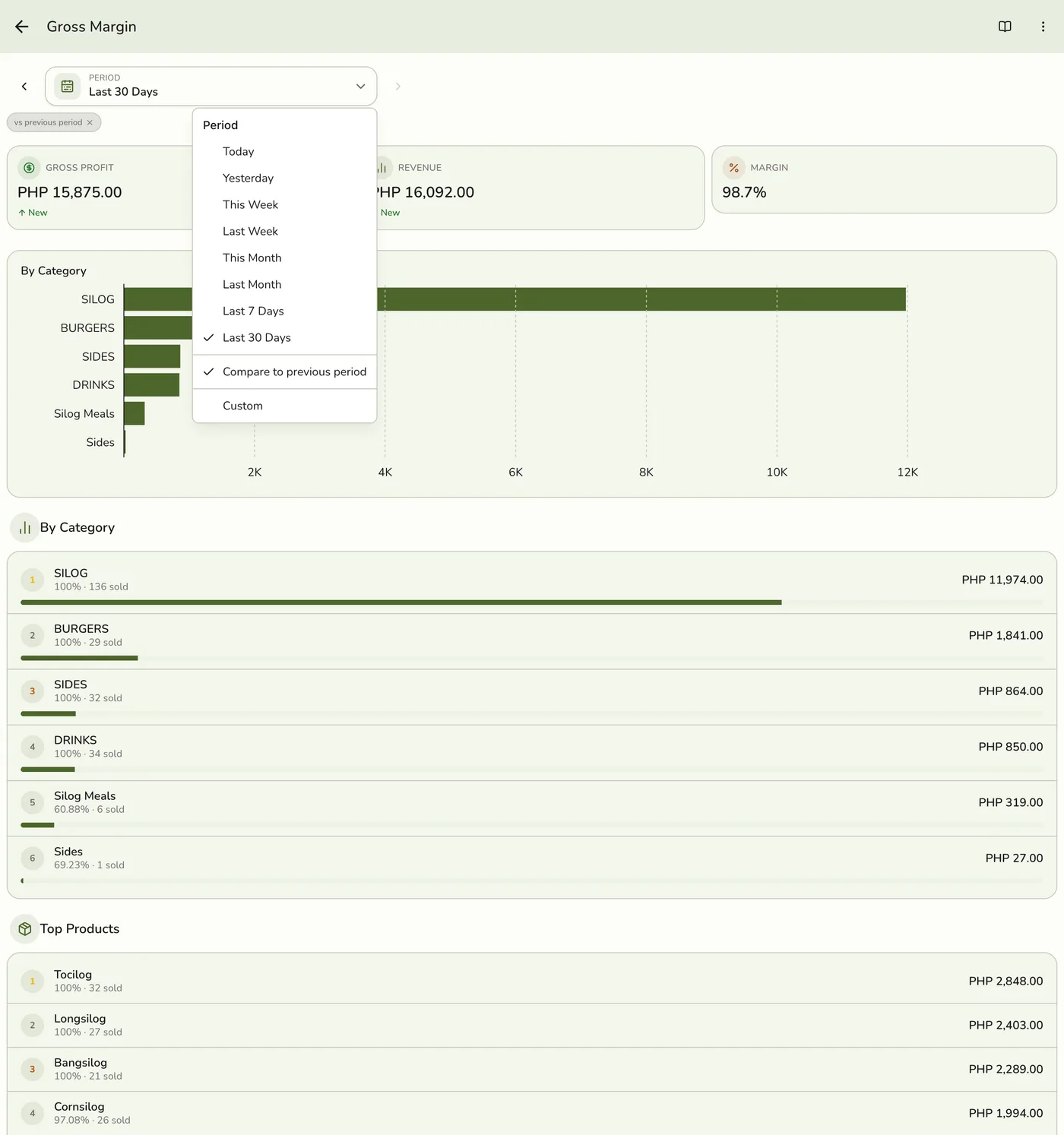This screenshot has height=1135, width=1064.
Task: Open the three-dot overflow menu
Action: point(1043,27)
